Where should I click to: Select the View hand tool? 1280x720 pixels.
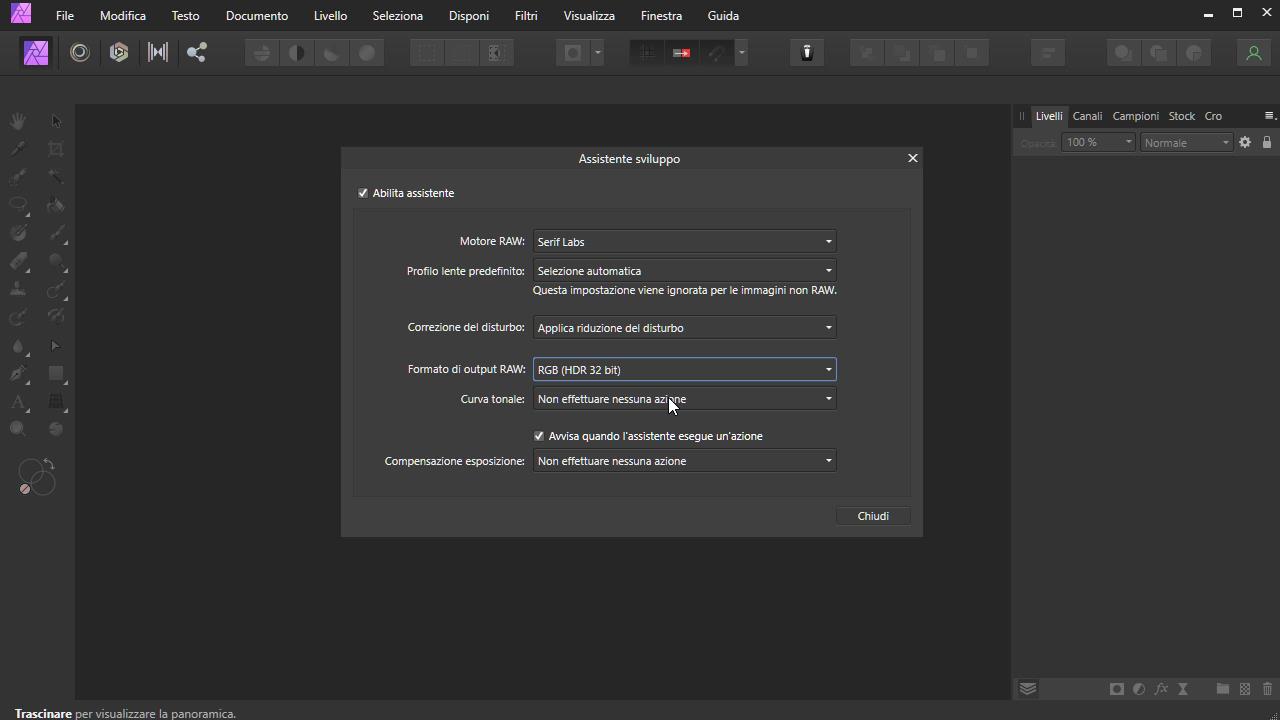click(18, 121)
